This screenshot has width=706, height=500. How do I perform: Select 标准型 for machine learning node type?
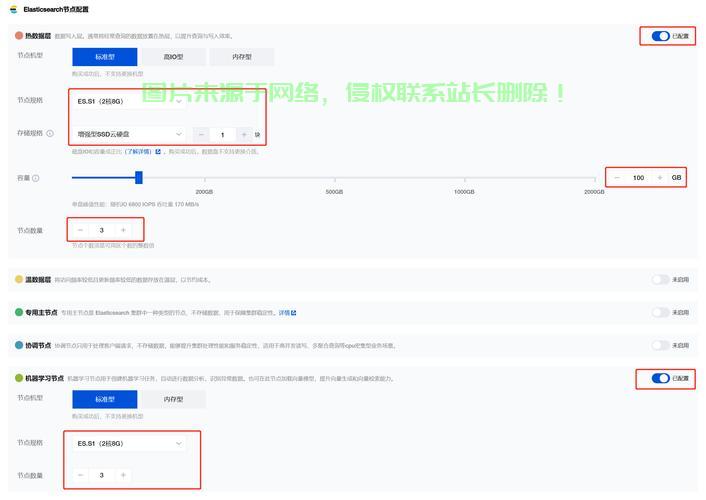click(105, 399)
